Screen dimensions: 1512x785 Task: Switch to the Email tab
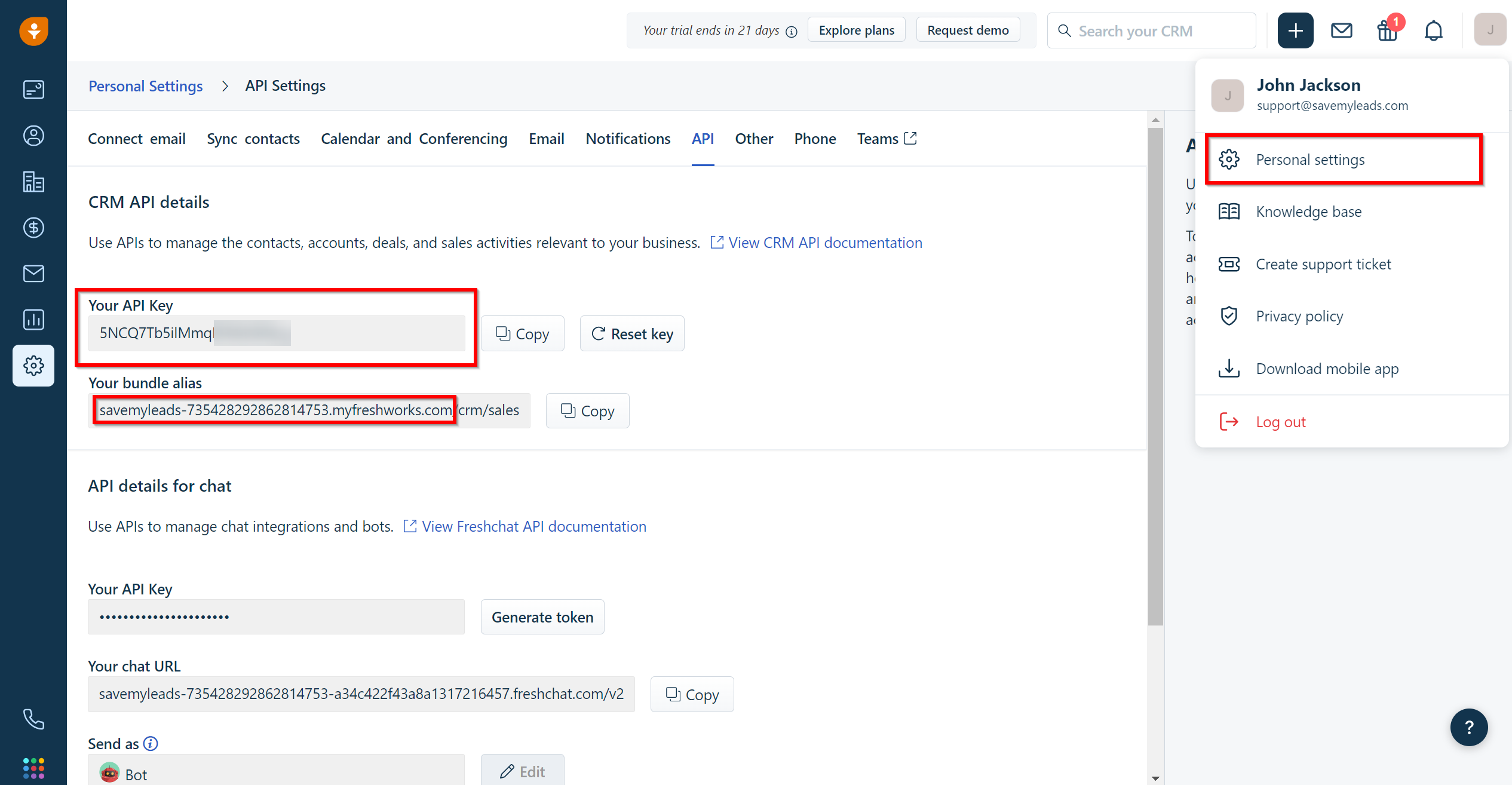546,139
